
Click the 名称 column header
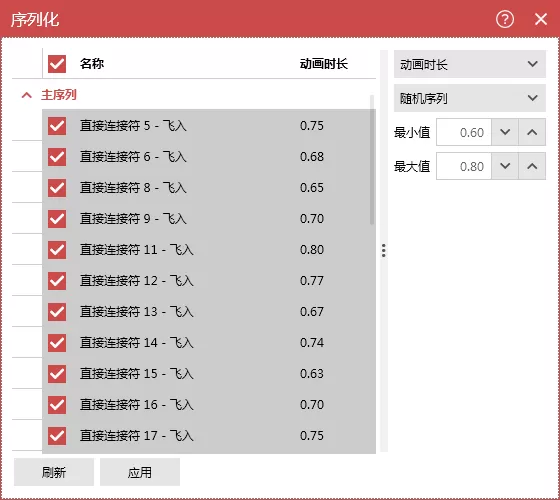click(x=92, y=64)
